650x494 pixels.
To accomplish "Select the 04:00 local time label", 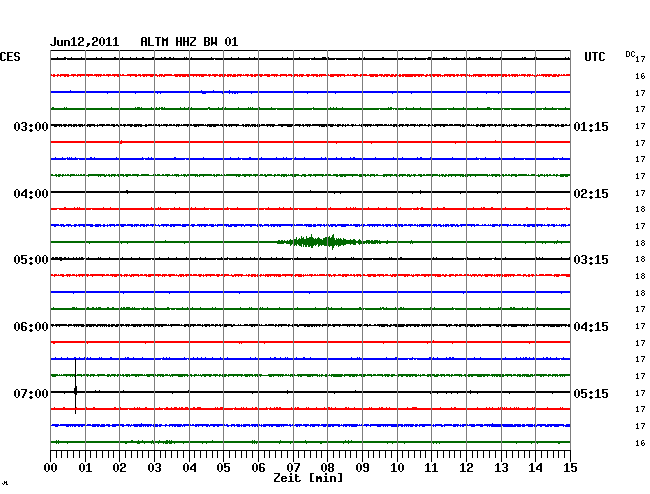I will click(31, 194).
